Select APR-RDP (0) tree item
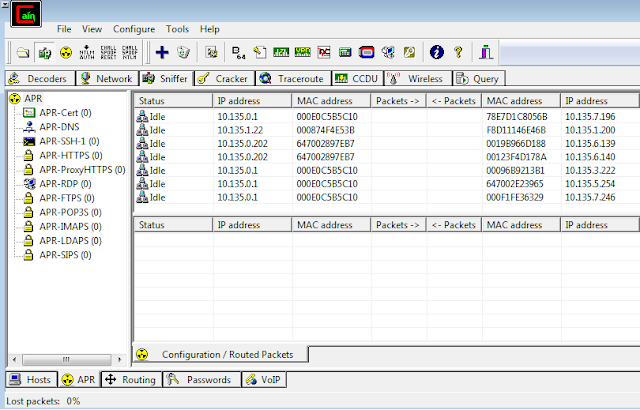This screenshot has width=640, height=410. click(x=65, y=184)
